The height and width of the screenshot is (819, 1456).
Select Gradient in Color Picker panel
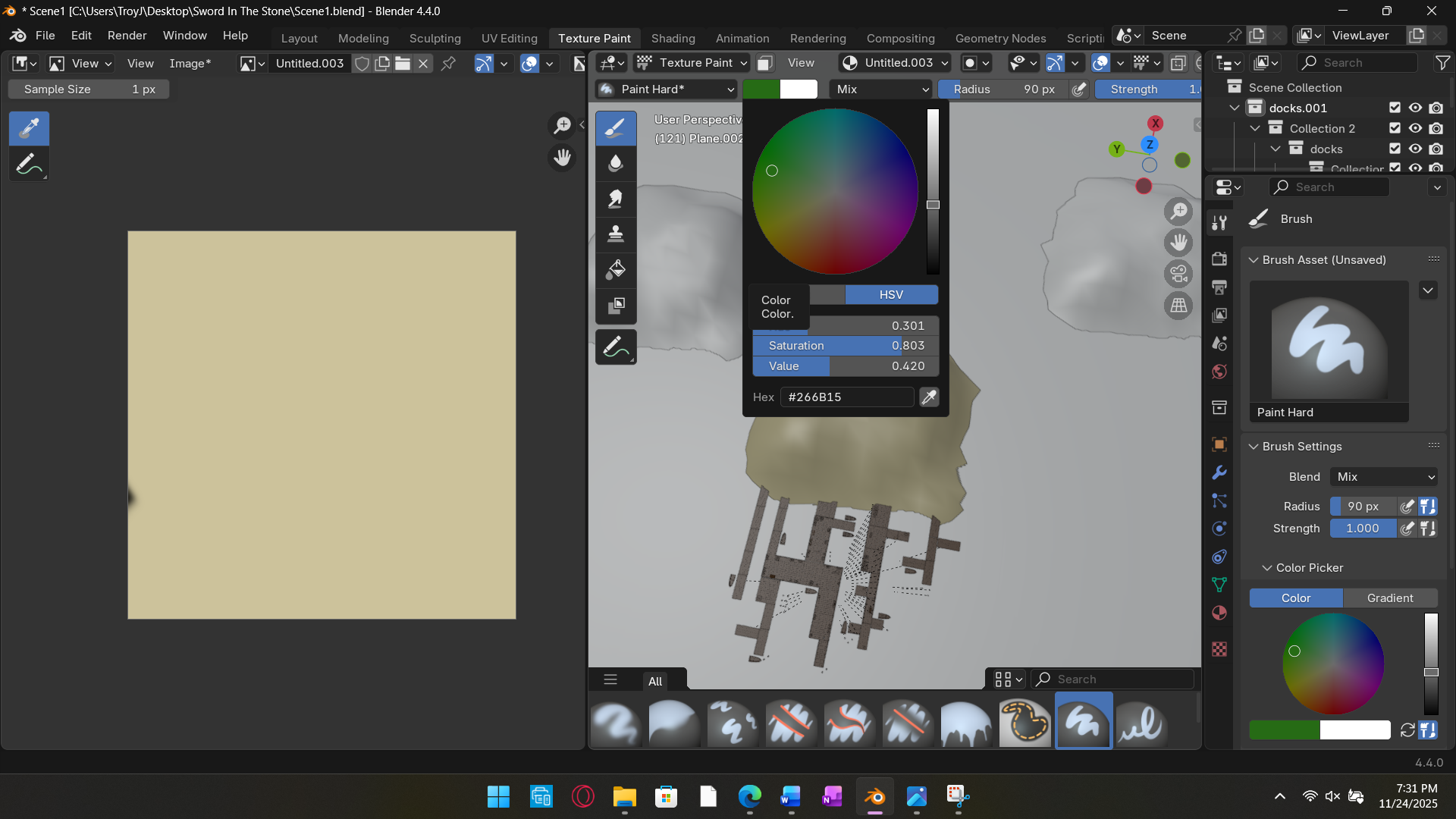tap(1390, 598)
